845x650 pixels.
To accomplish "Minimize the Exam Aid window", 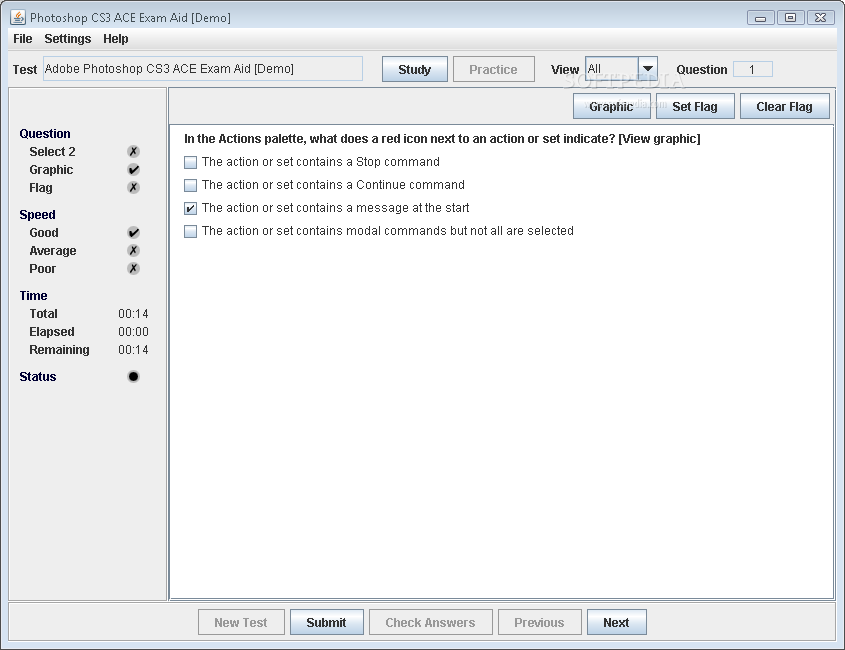I will click(x=760, y=18).
